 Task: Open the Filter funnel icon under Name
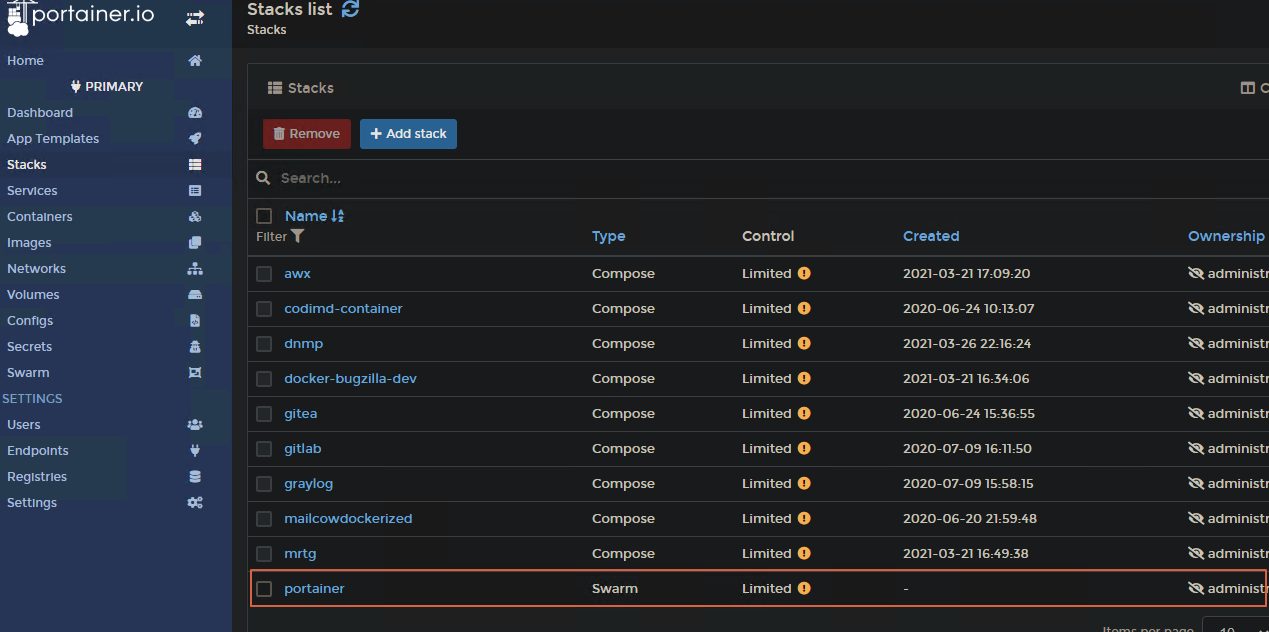coord(298,237)
